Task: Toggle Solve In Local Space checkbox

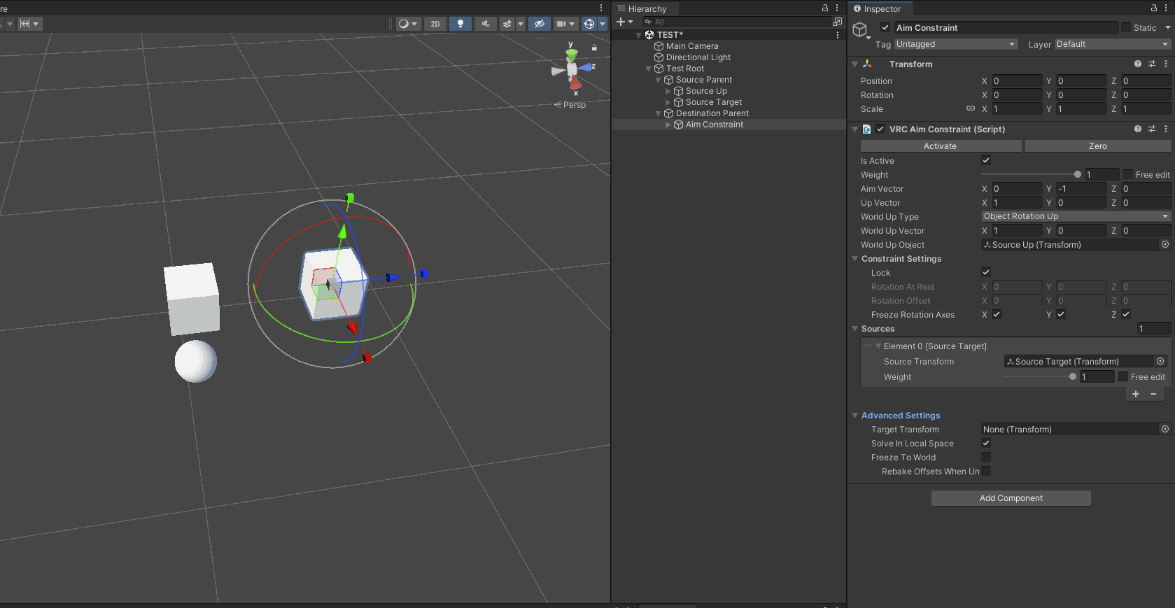Action: (986, 443)
